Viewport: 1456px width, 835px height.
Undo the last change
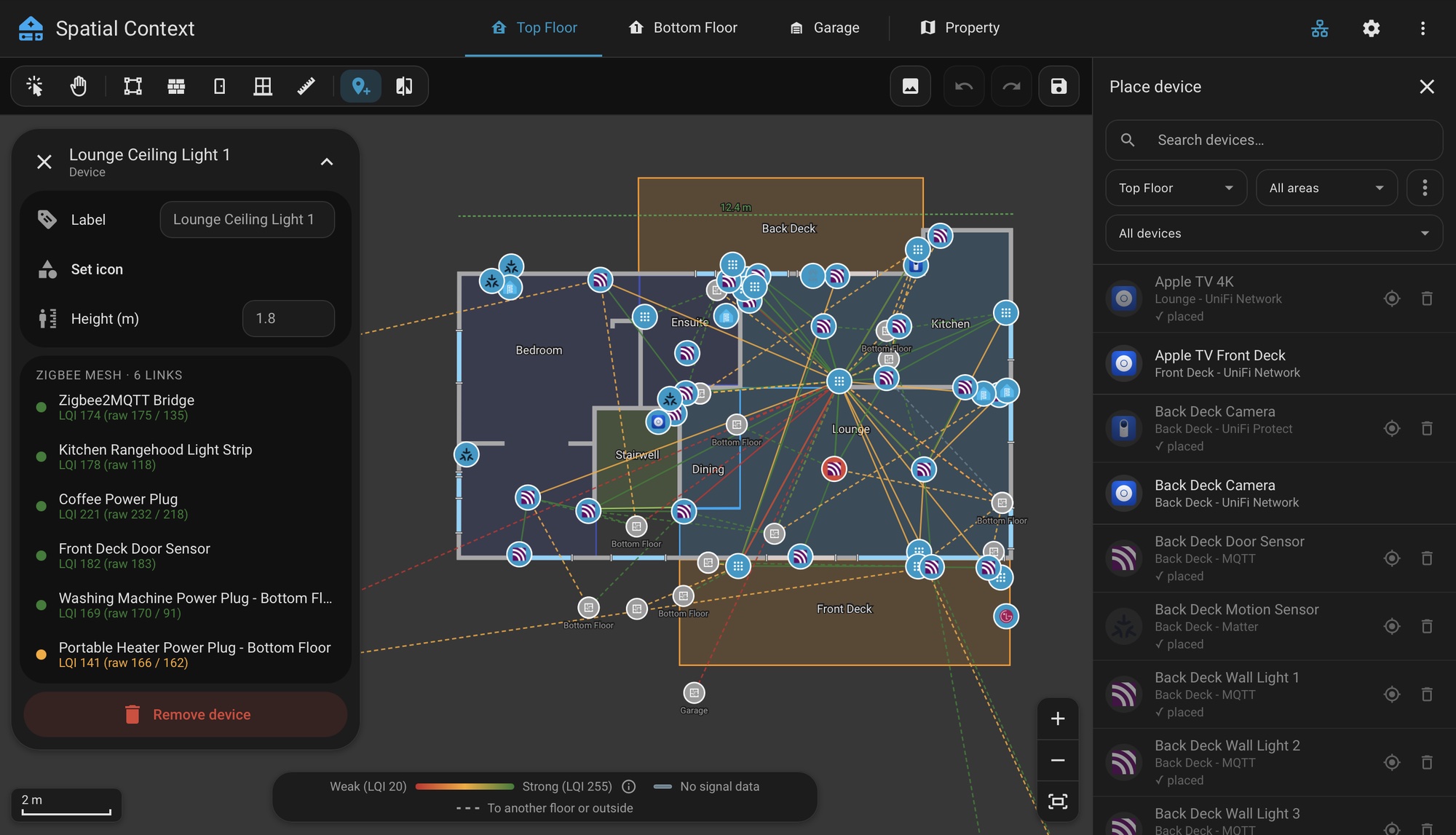pyautogui.click(x=964, y=87)
